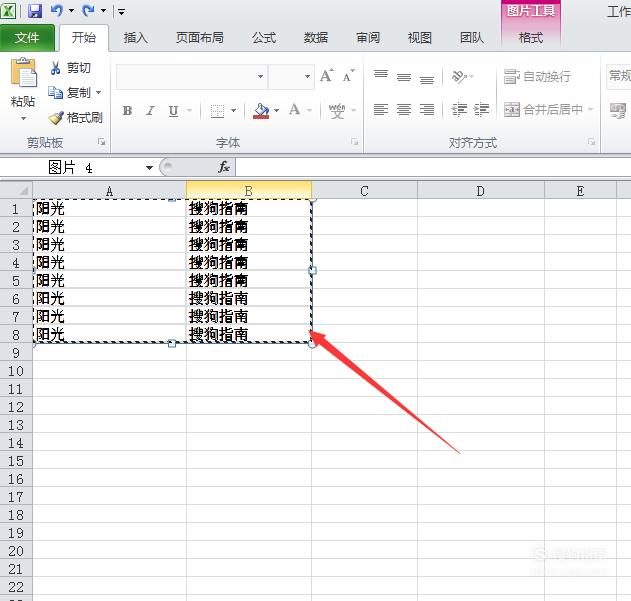Image resolution: width=631 pixels, height=601 pixels.
Task: Click the 剪切 button
Action: pyautogui.click(x=70, y=68)
